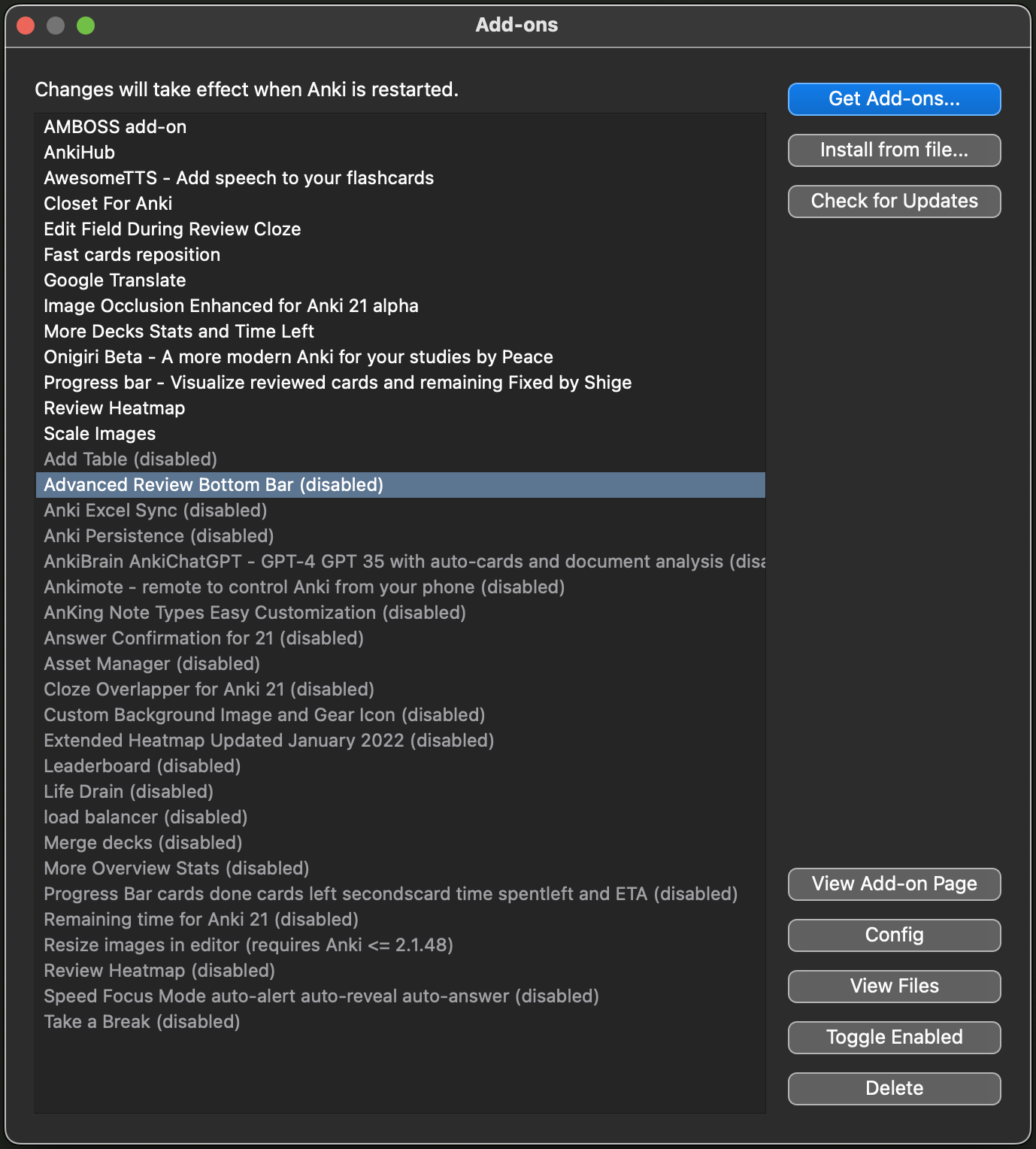Close the Add-ons window

tap(26, 26)
